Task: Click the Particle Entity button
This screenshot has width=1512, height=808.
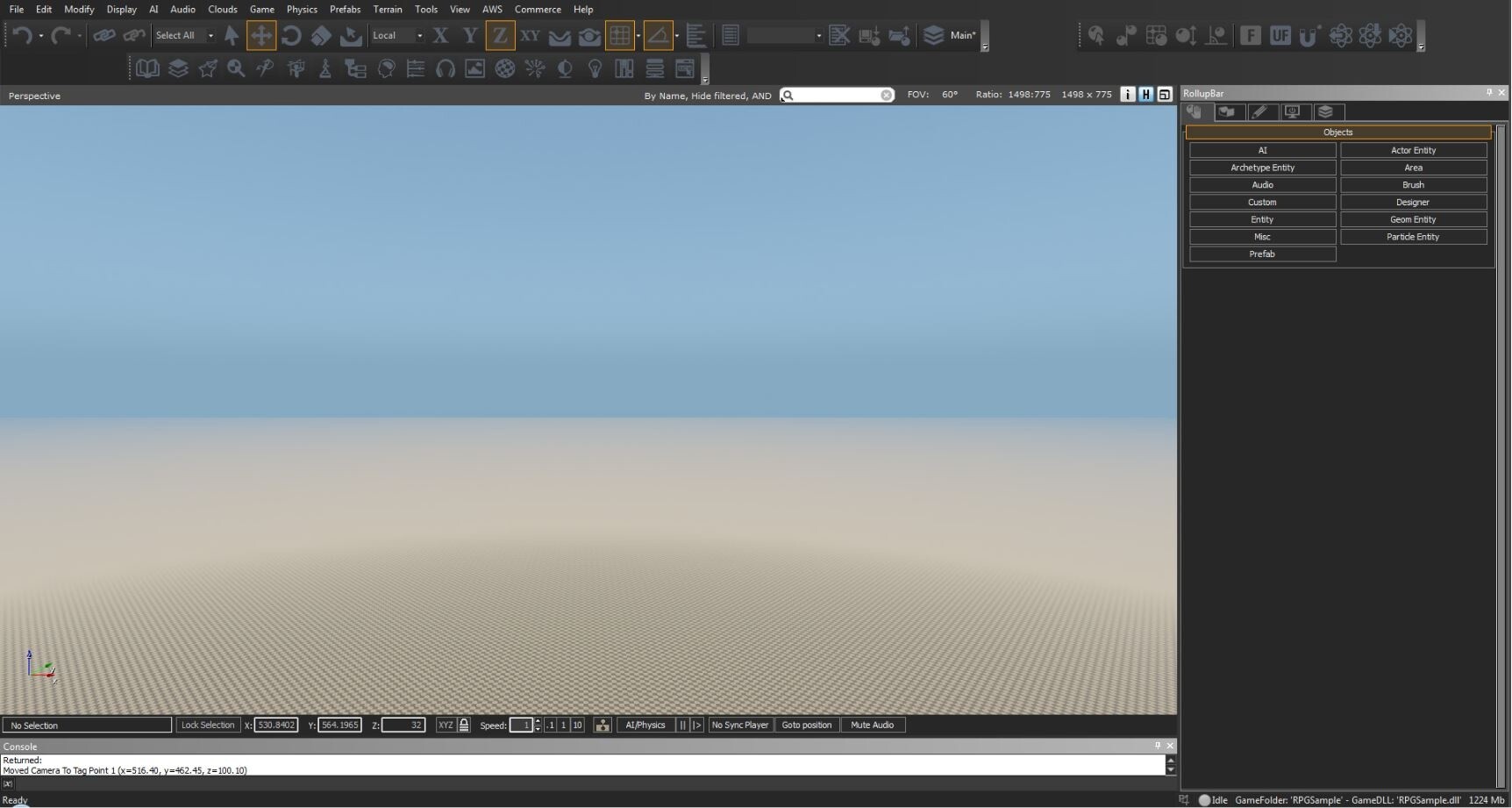Action: pyautogui.click(x=1413, y=237)
